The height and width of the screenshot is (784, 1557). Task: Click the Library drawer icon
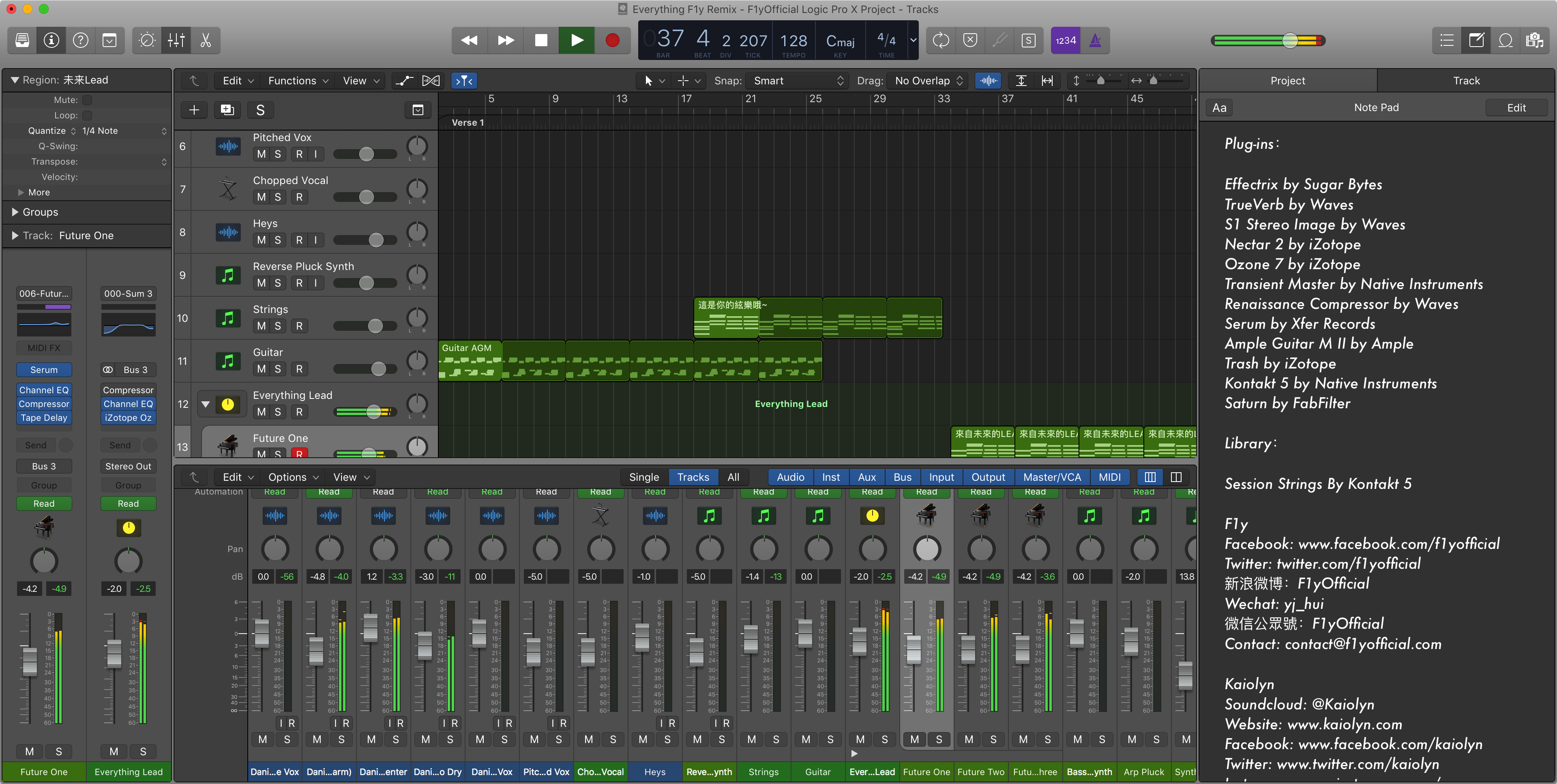(22, 41)
